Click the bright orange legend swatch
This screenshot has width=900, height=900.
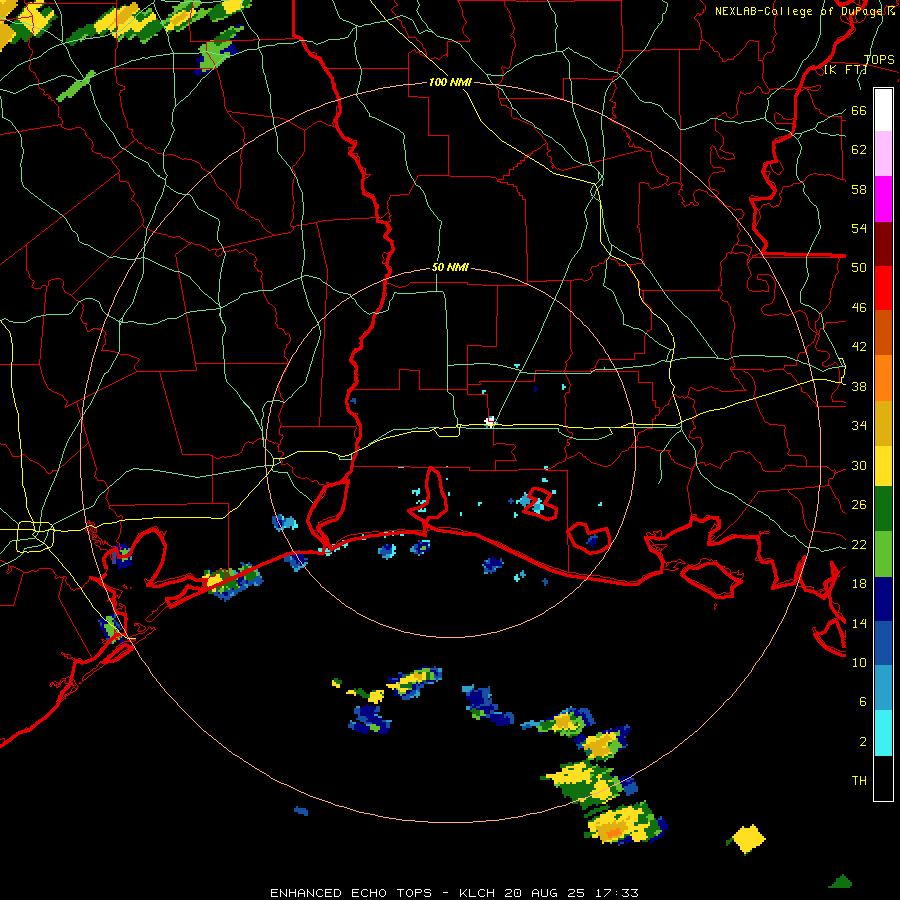coord(883,378)
